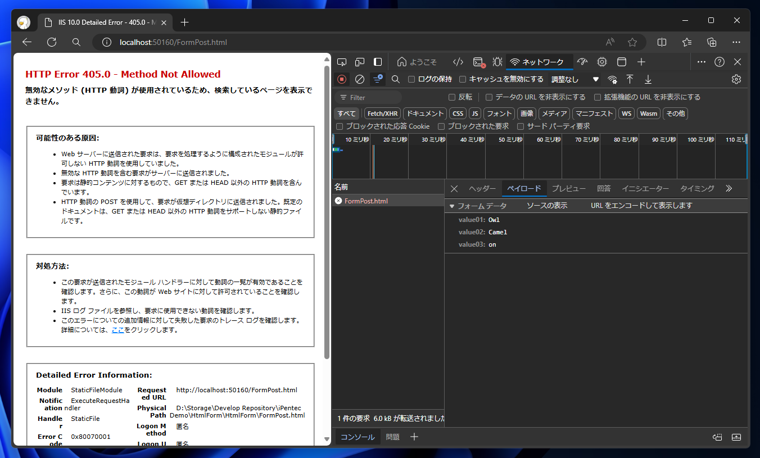Add more tools with plus icon
Screen dimensions: 760x458
641,62
